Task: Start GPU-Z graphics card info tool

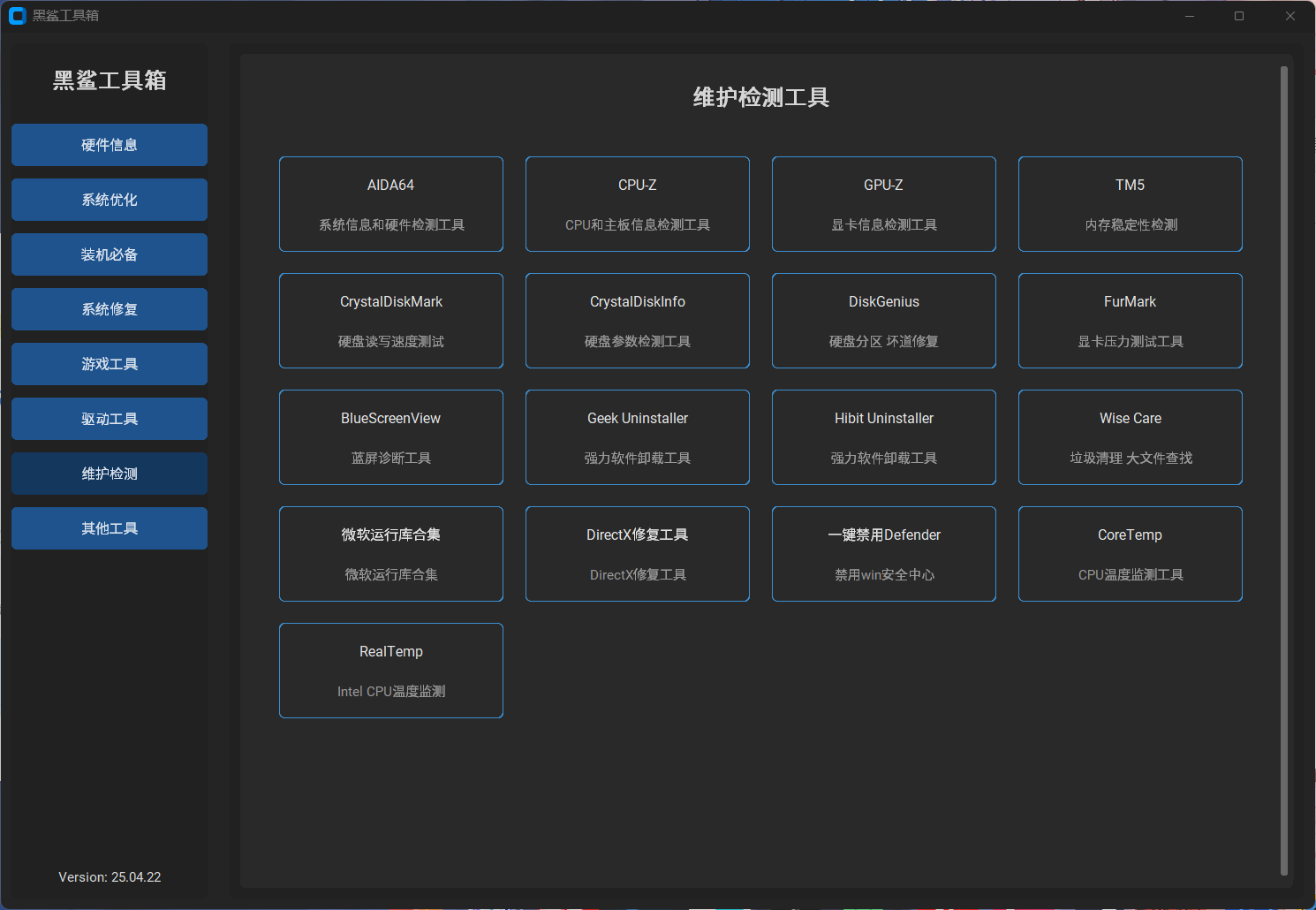Action: pos(884,204)
